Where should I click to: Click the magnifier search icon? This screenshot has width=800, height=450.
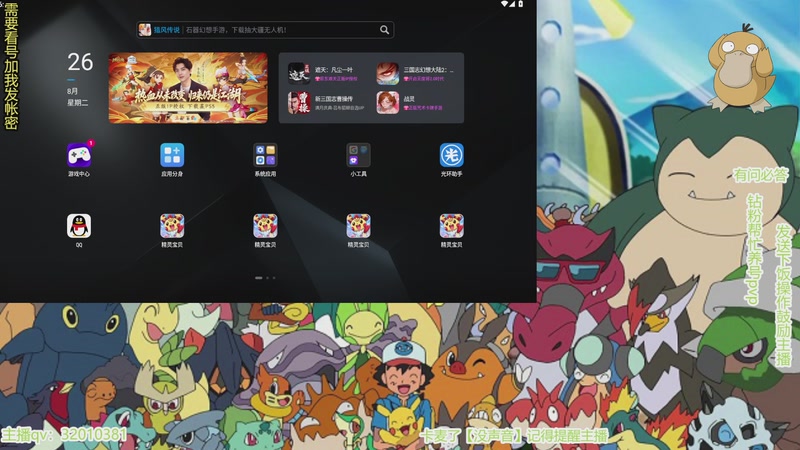coord(384,30)
